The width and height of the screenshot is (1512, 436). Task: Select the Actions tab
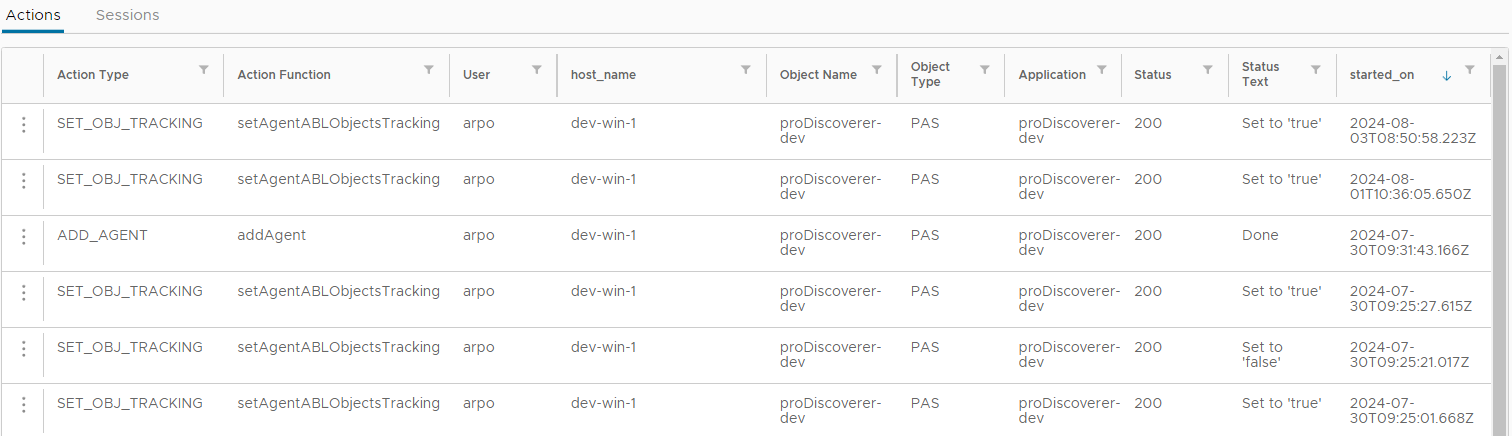[x=33, y=16]
